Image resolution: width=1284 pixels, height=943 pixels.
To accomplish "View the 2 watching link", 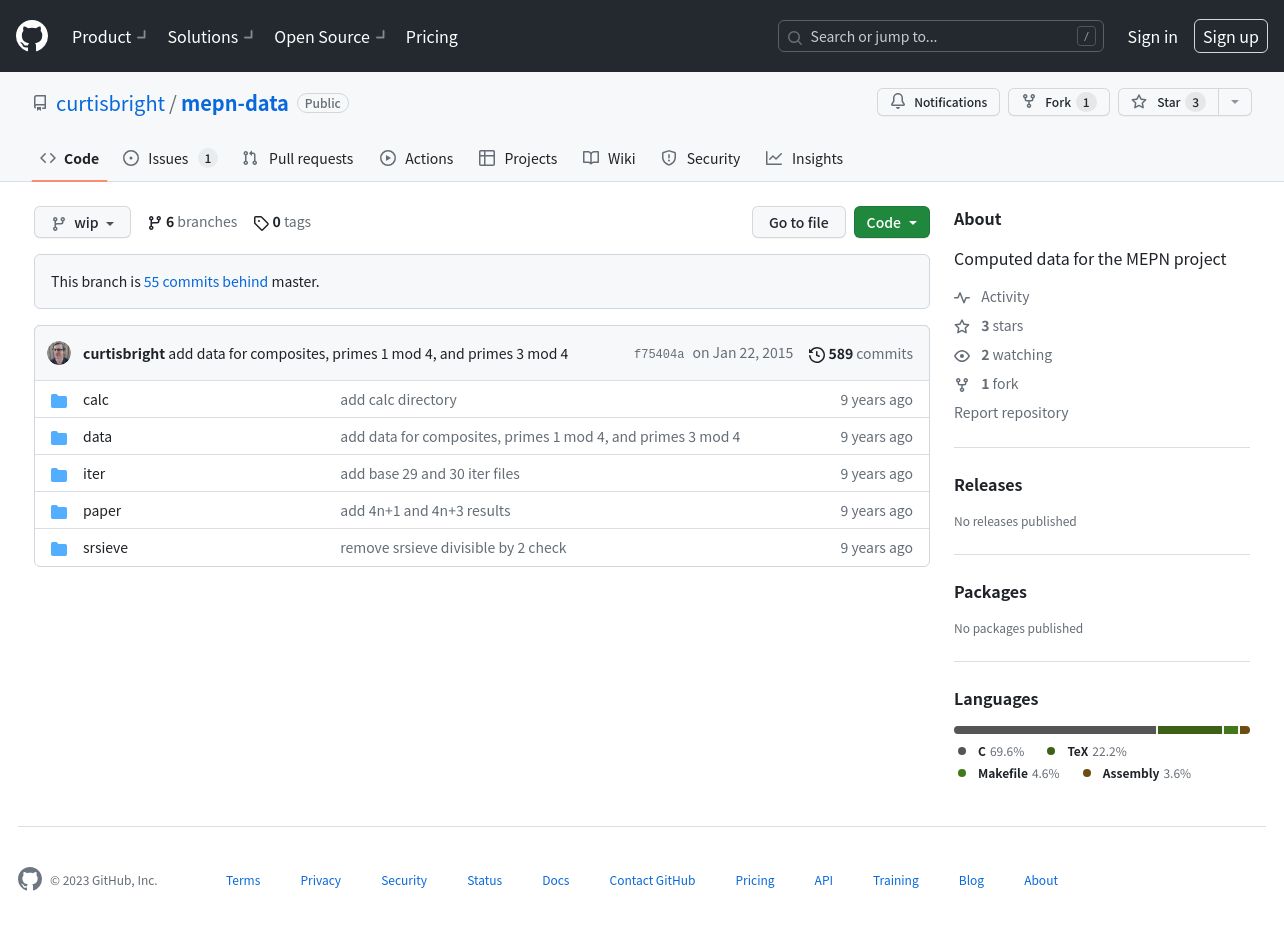I will (x=1003, y=355).
